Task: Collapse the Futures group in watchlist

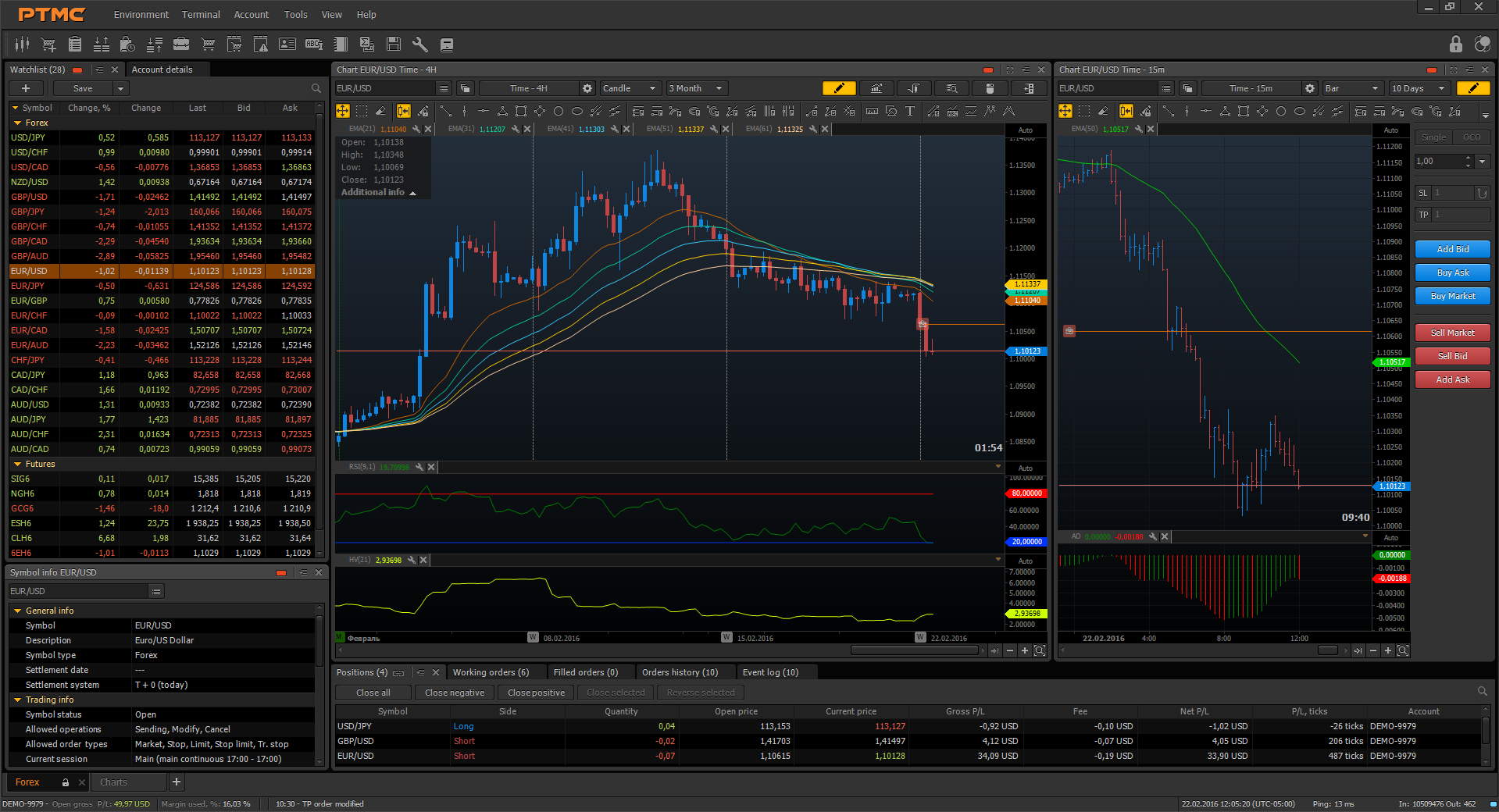Action: 18,464
